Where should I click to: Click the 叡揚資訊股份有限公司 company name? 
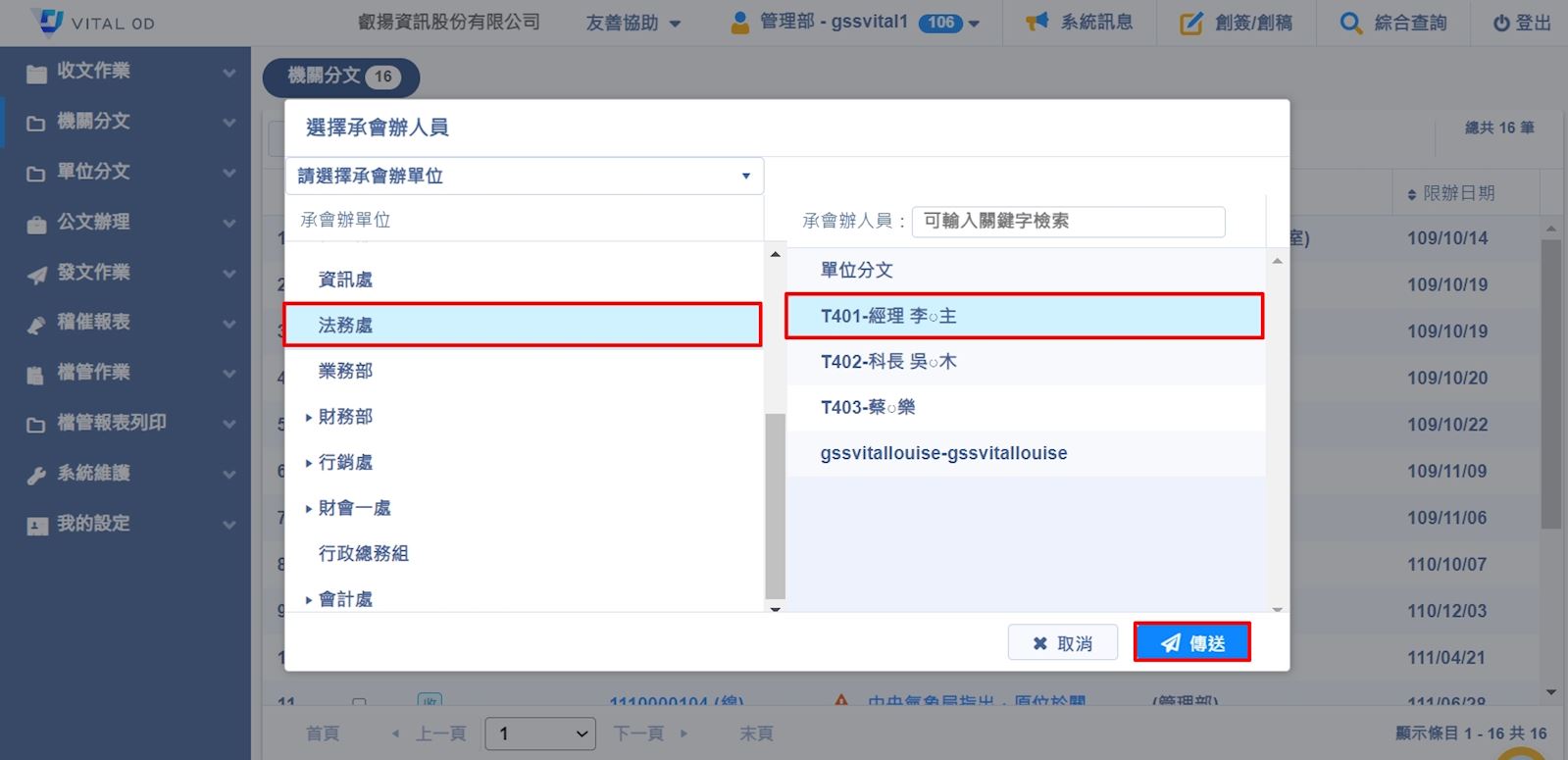[449, 22]
